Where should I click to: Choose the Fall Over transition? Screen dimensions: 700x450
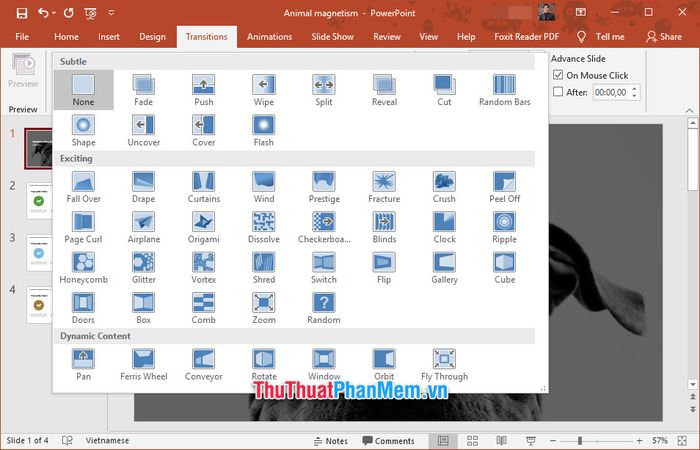click(x=83, y=187)
